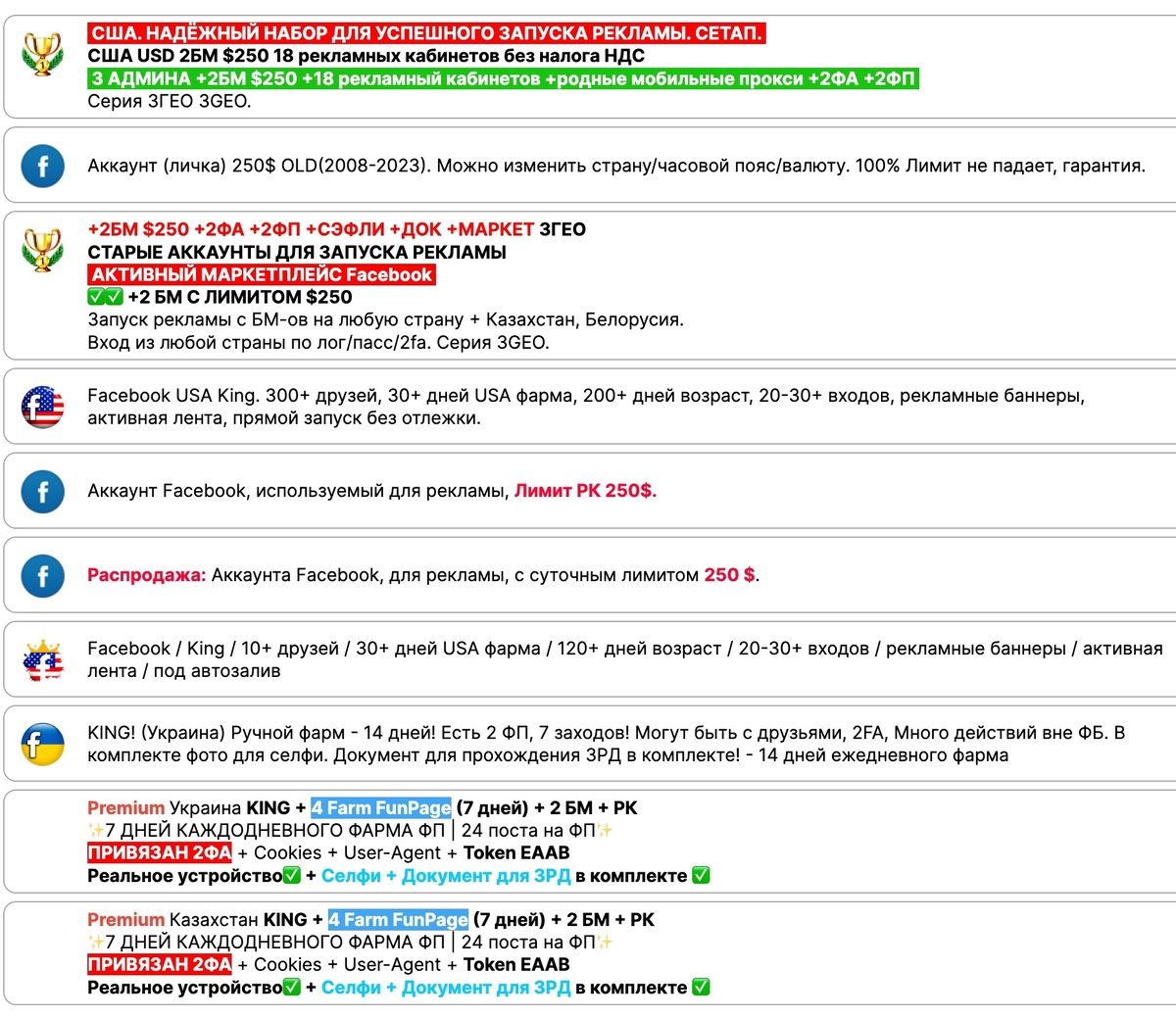
Task: Open the 'Facebook USA King. 300+ друзей' listing
Action: 586,407
